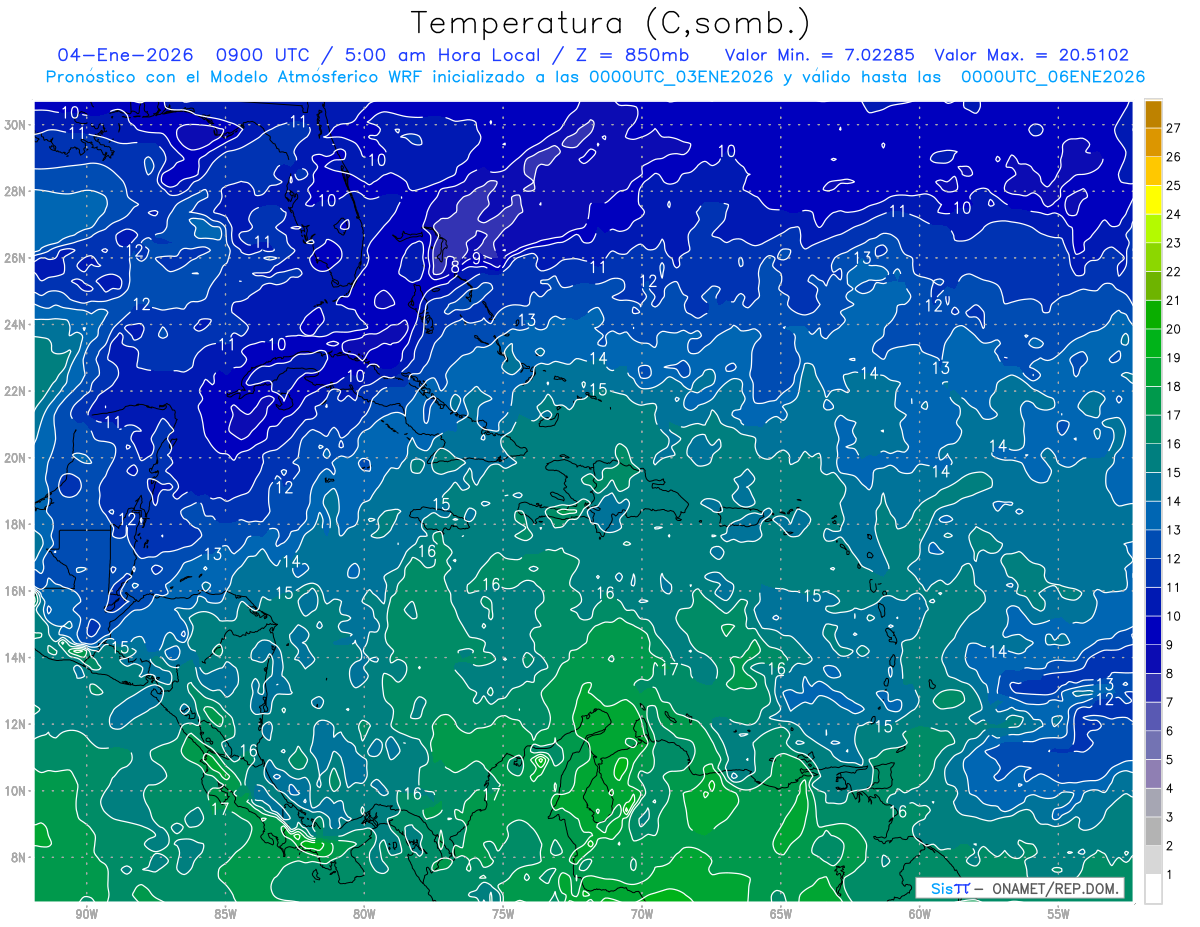The image size is (1200, 927).
Task: Click the '24' value on the color scale
Action: (x=1174, y=214)
